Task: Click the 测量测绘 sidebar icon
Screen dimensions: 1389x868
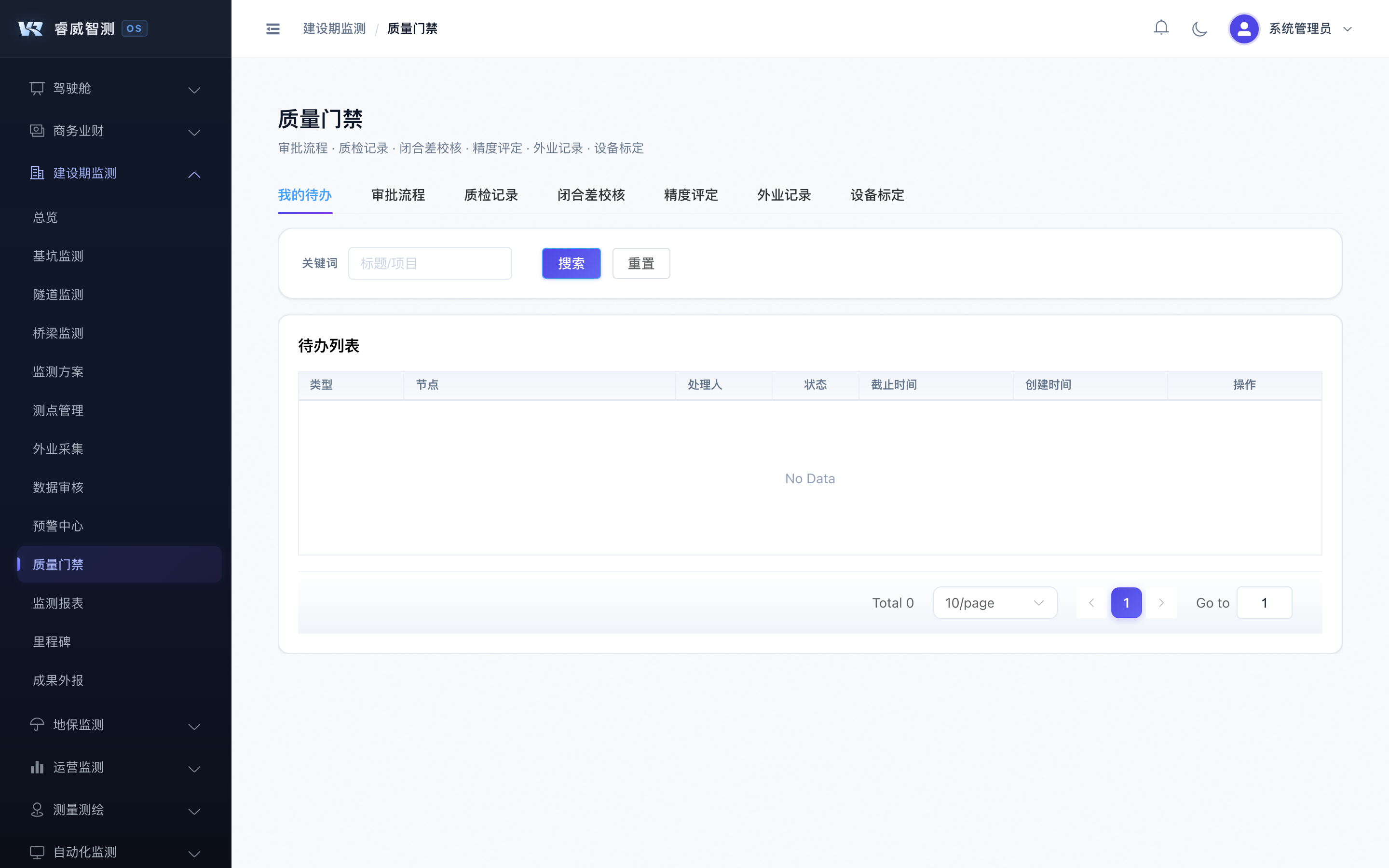Action: point(37,810)
